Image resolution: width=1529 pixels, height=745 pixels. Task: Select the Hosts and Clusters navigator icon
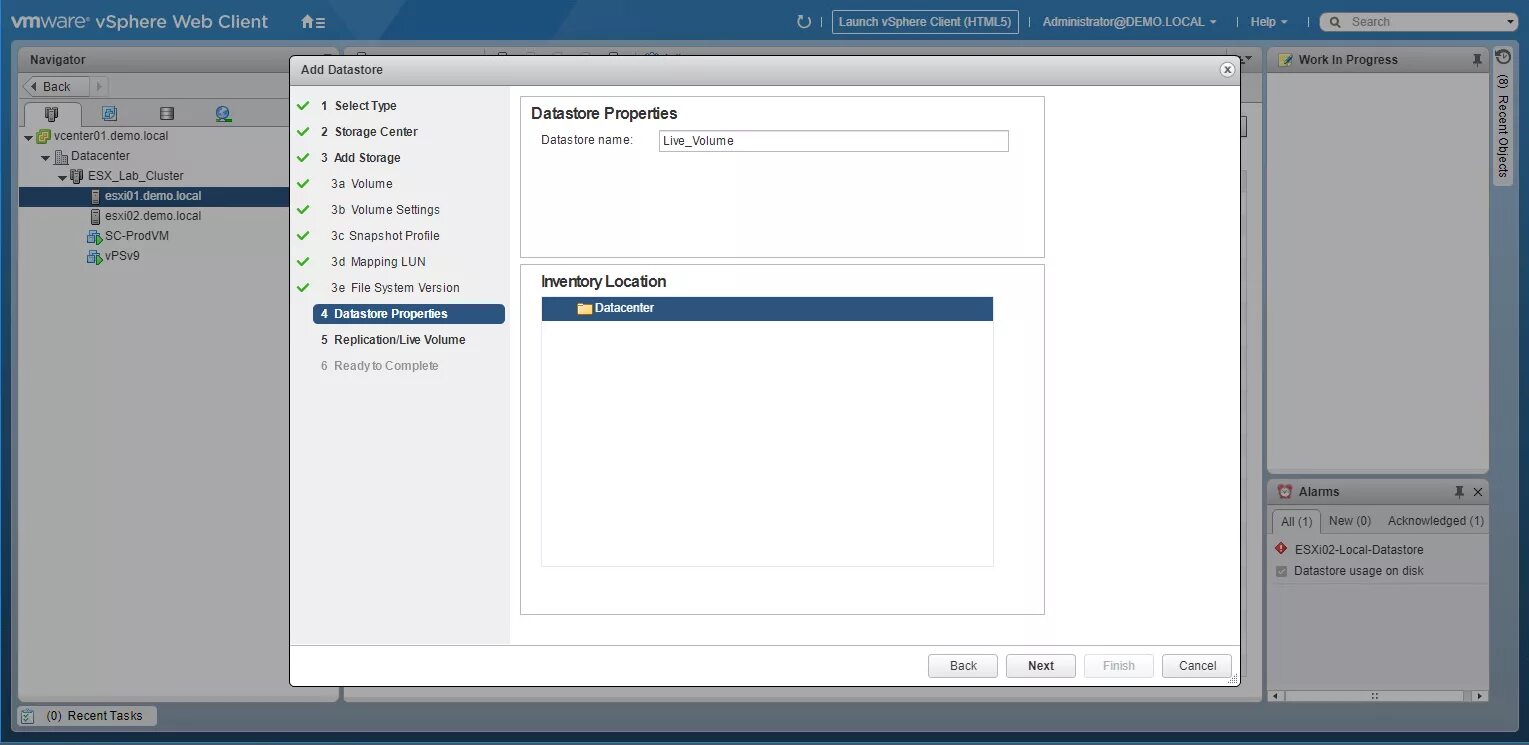coord(51,113)
